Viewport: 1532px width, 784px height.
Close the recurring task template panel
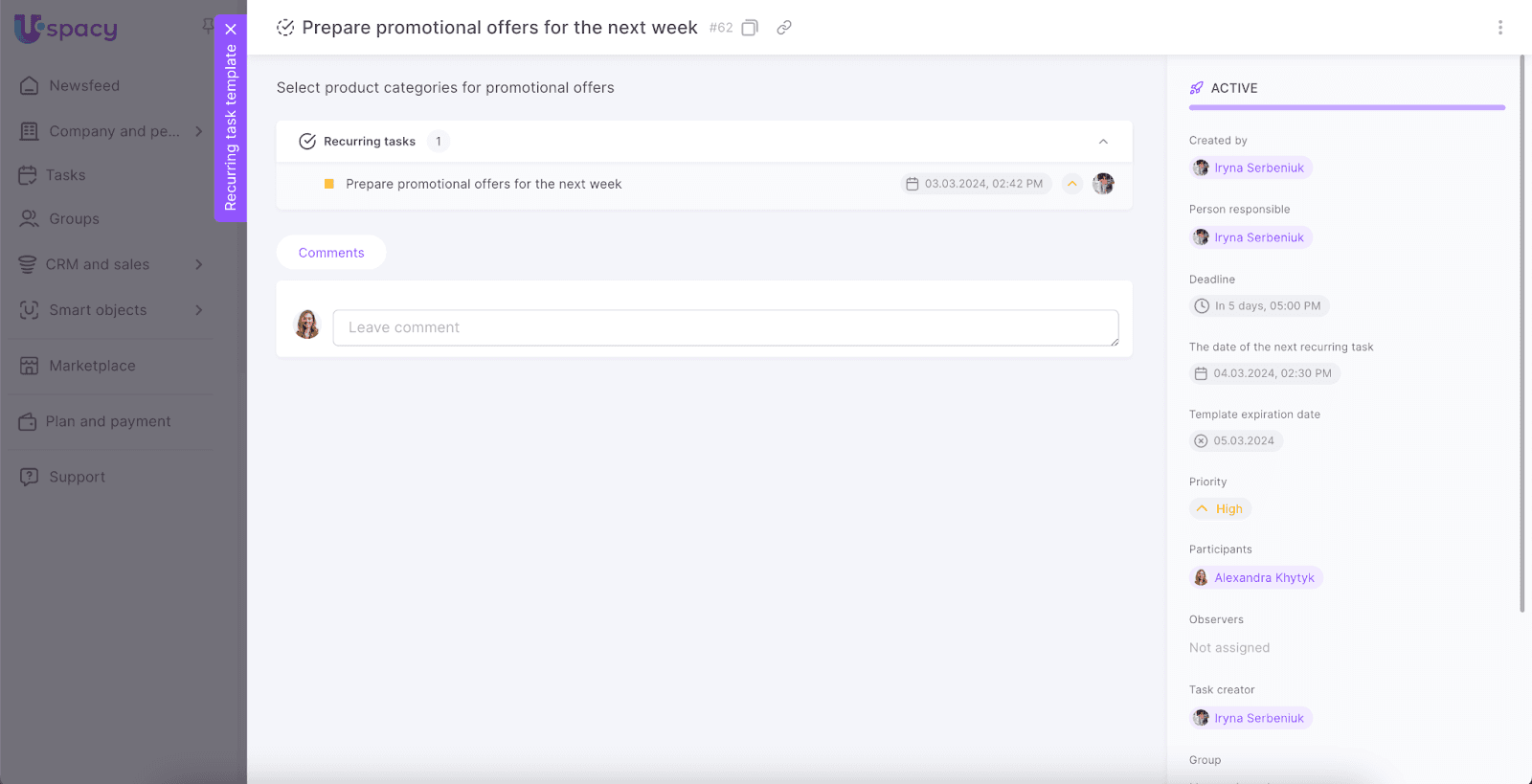(x=231, y=30)
